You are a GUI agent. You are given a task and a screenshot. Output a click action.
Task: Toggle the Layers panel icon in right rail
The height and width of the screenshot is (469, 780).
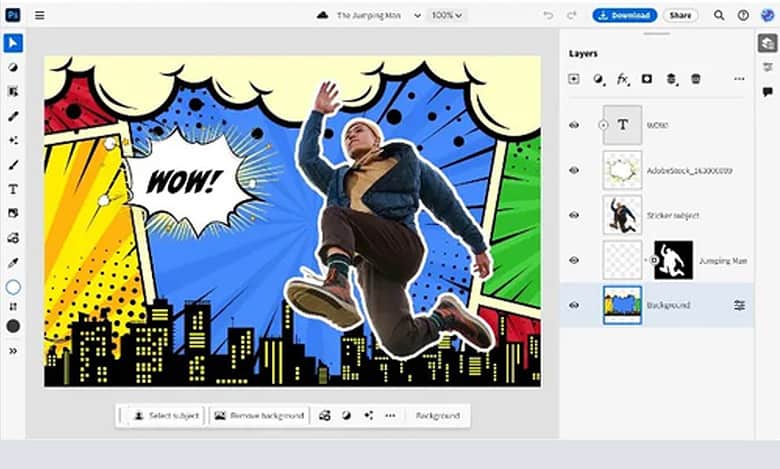[768, 43]
